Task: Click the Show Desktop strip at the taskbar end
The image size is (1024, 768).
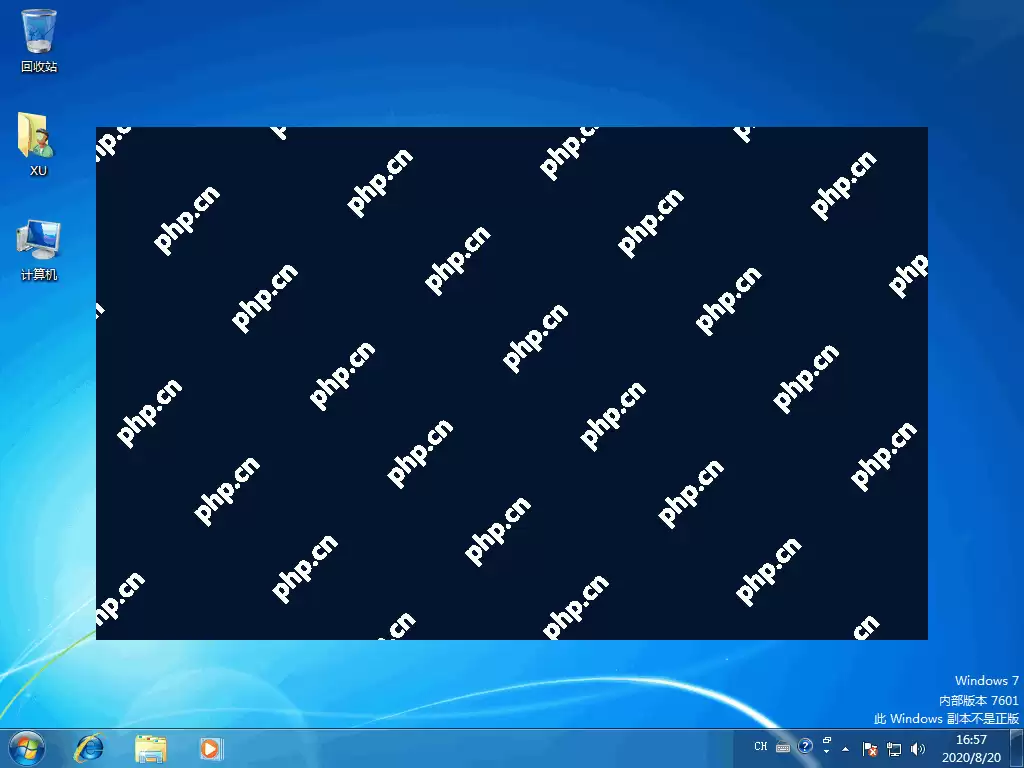Action: (1016, 748)
